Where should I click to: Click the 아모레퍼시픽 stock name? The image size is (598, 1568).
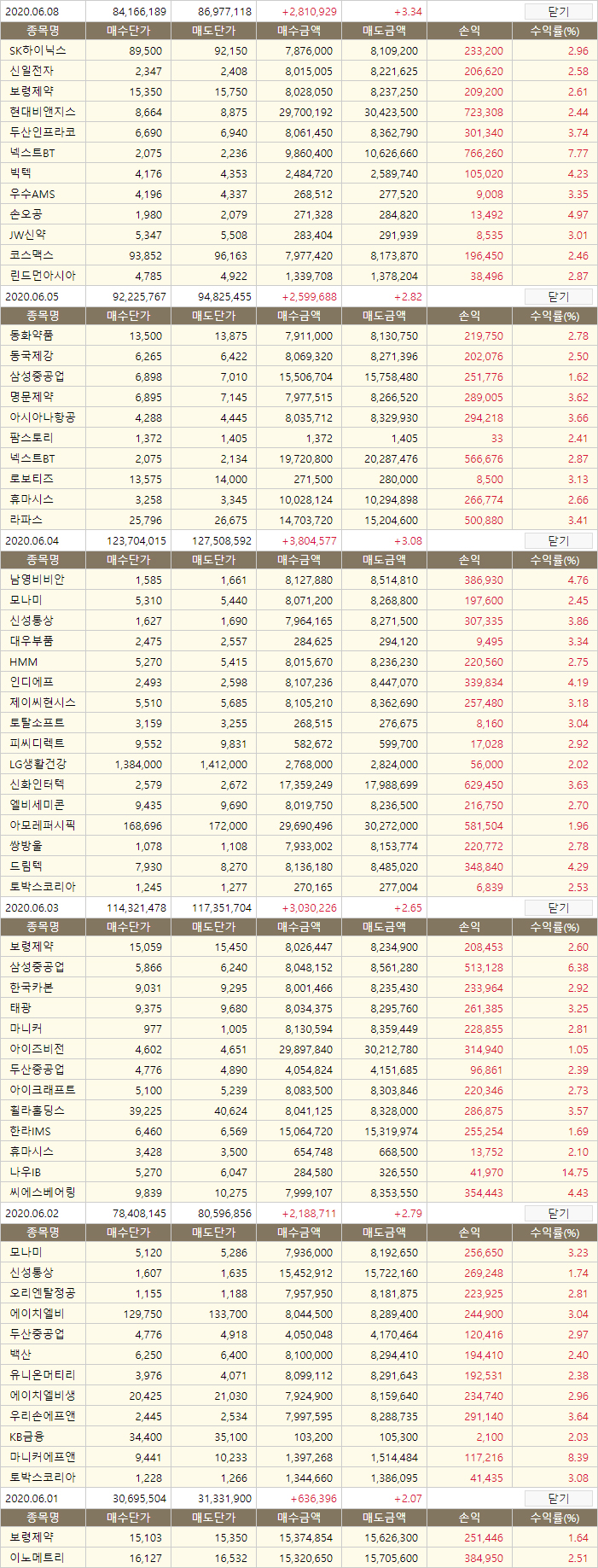pyautogui.click(x=43, y=826)
